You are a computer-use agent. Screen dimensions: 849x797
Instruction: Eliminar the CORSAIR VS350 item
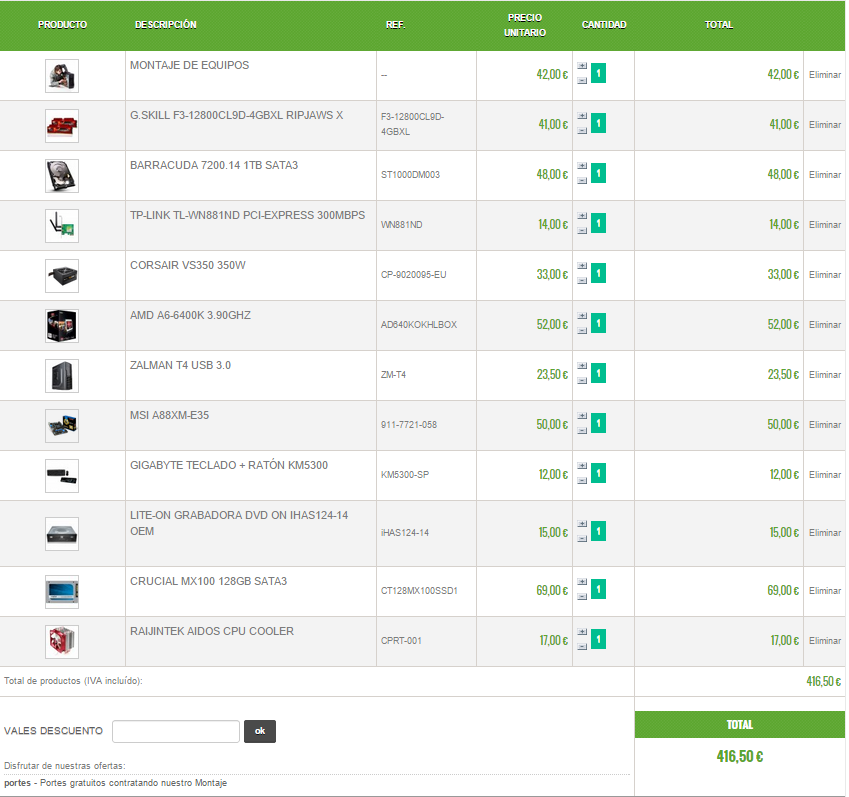click(x=825, y=275)
